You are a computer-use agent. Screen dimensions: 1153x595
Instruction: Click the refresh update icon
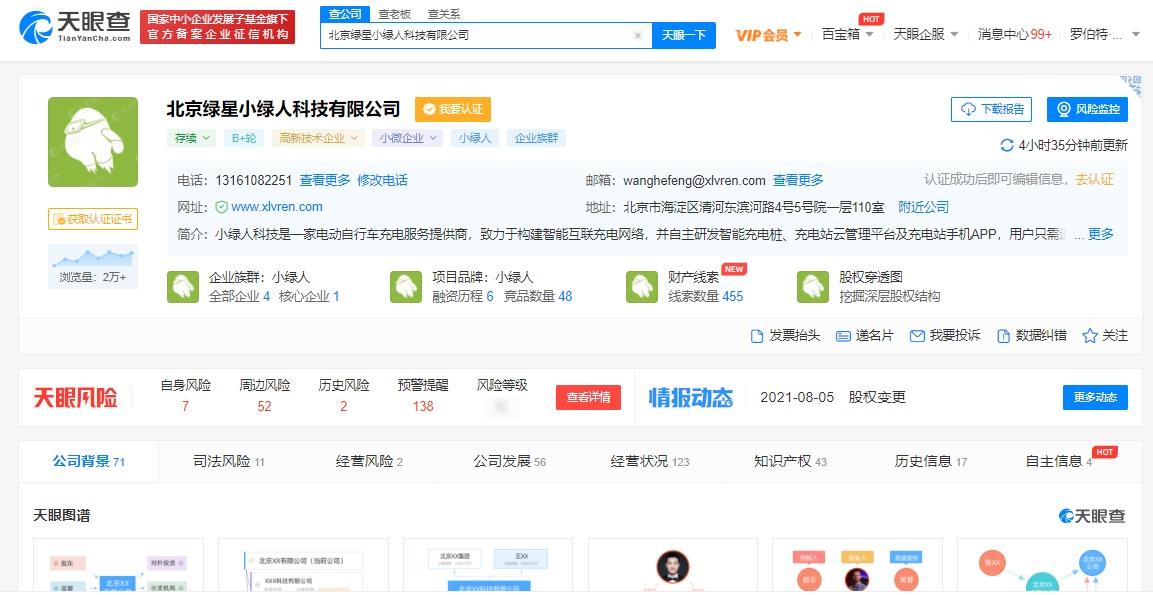click(x=1007, y=145)
